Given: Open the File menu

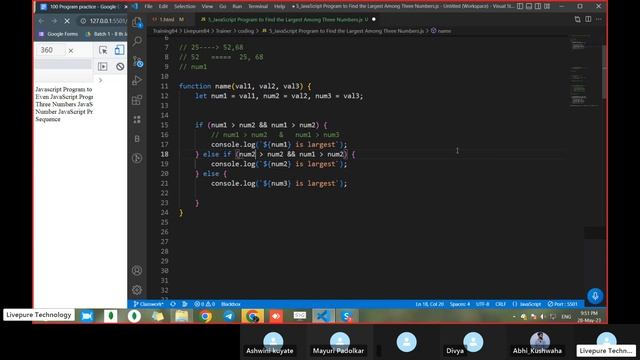Looking at the screenshot, I should pos(149,7).
